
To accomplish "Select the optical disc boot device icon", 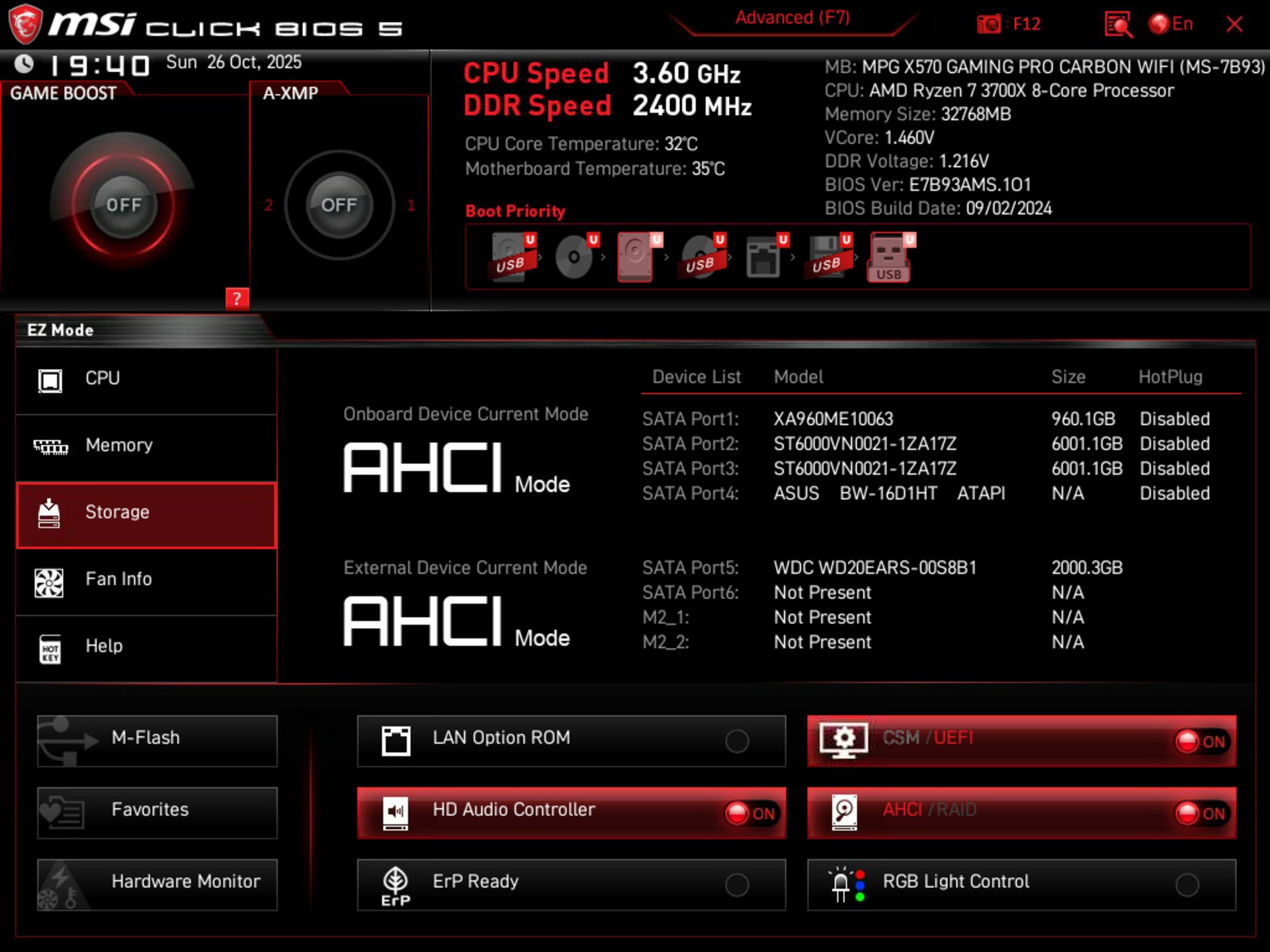I will pyautogui.click(x=574, y=257).
